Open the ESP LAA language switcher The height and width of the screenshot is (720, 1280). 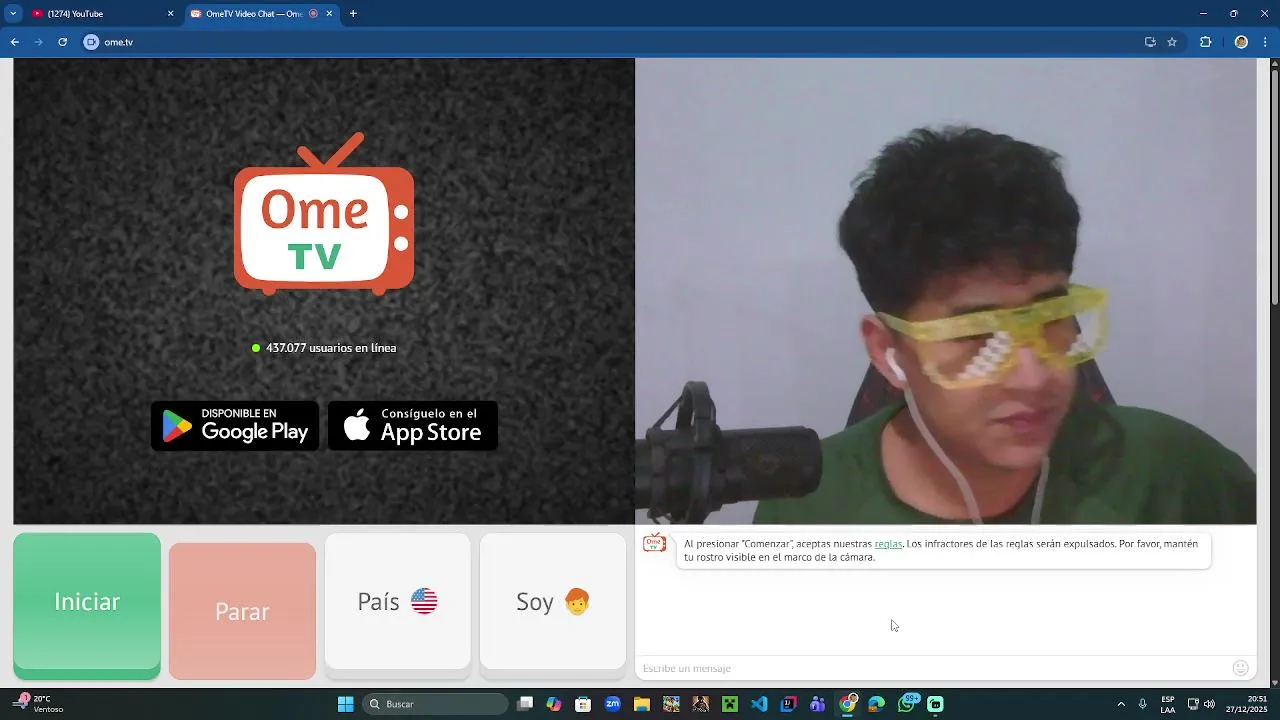(1168, 704)
